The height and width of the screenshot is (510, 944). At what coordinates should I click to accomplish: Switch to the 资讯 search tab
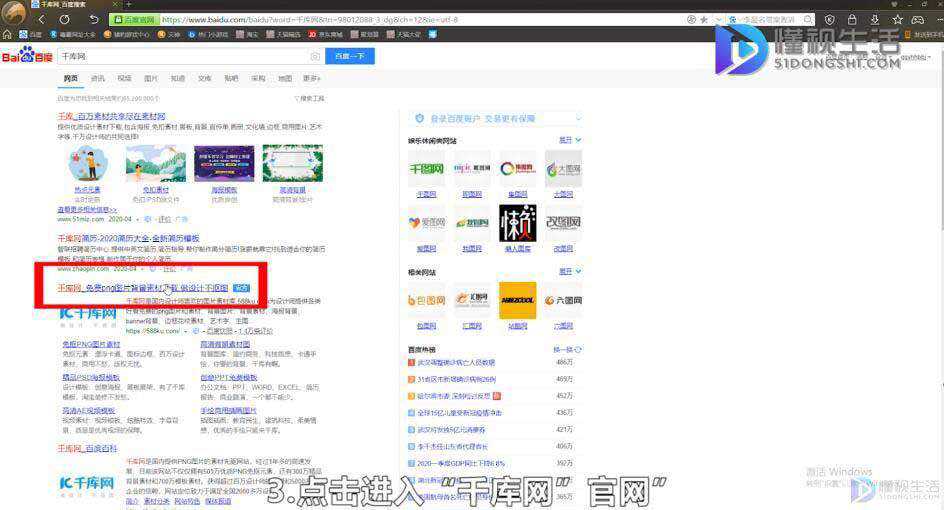[98, 78]
